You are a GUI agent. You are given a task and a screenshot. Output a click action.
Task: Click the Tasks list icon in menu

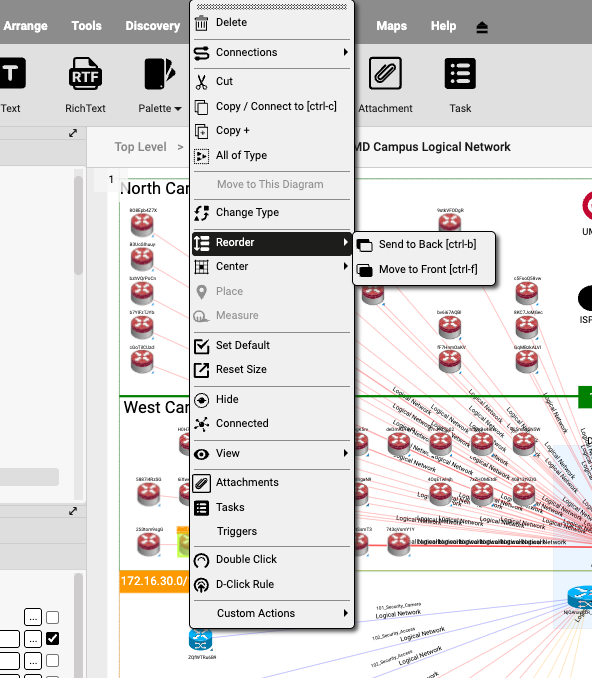coord(201,508)
